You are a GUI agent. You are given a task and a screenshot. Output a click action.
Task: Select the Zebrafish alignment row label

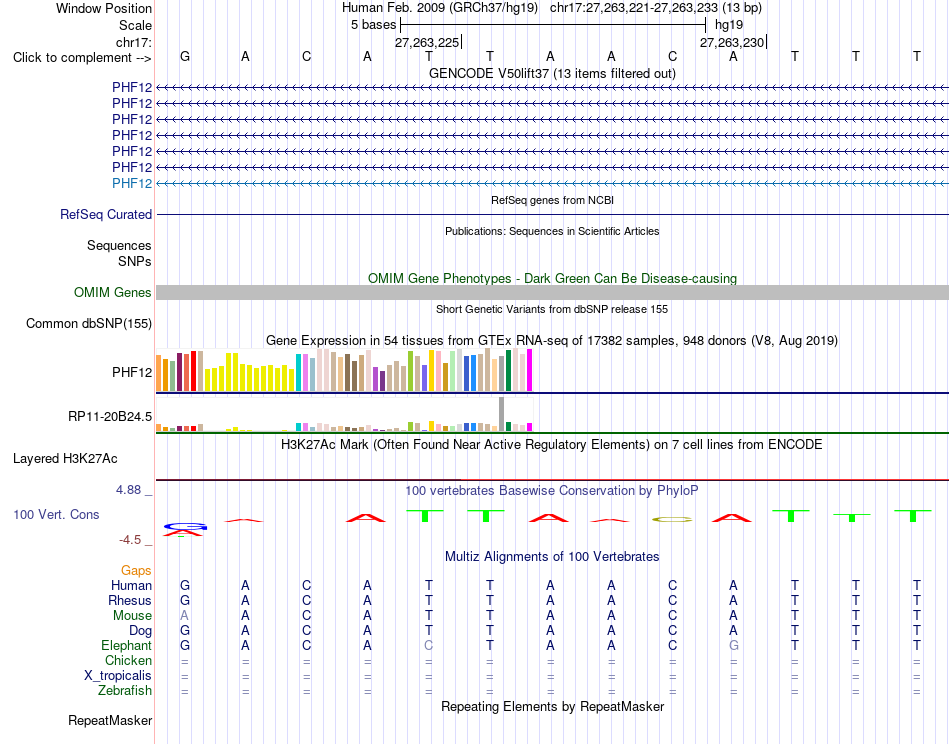125,691
